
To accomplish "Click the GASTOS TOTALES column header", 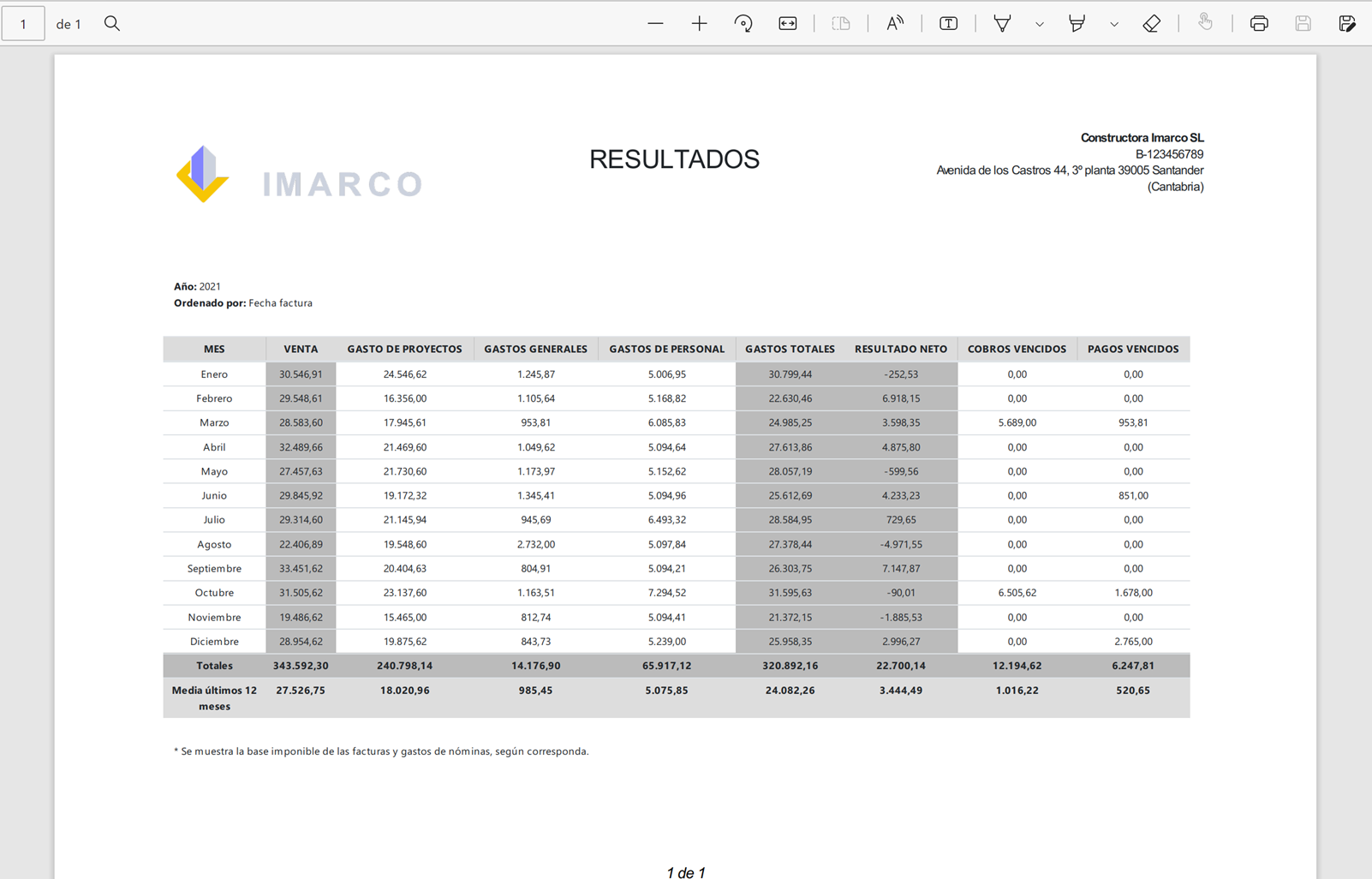I will coord(790,349).
